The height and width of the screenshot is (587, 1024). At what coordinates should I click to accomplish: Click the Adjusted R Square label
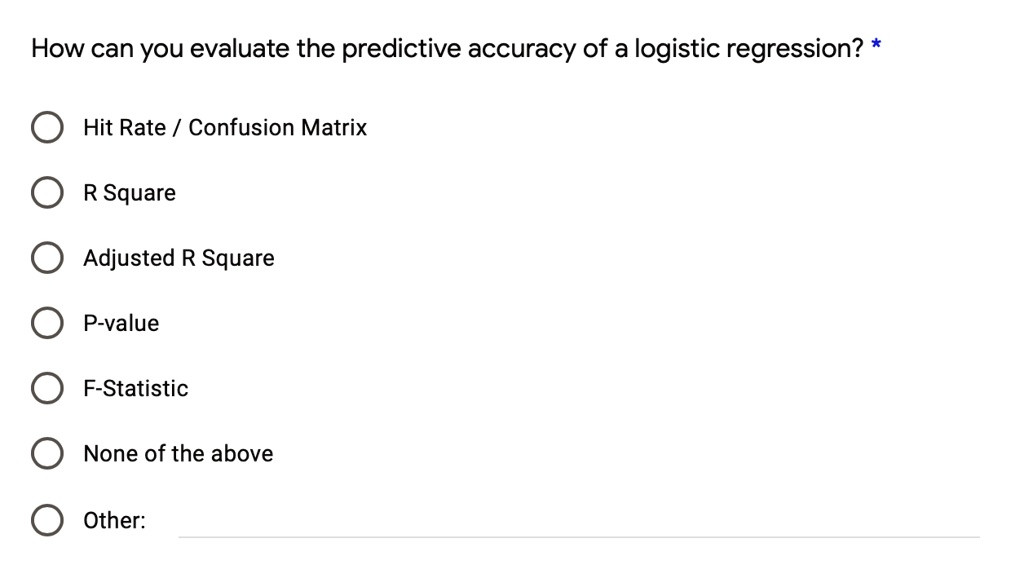click(x=179, y=257)
